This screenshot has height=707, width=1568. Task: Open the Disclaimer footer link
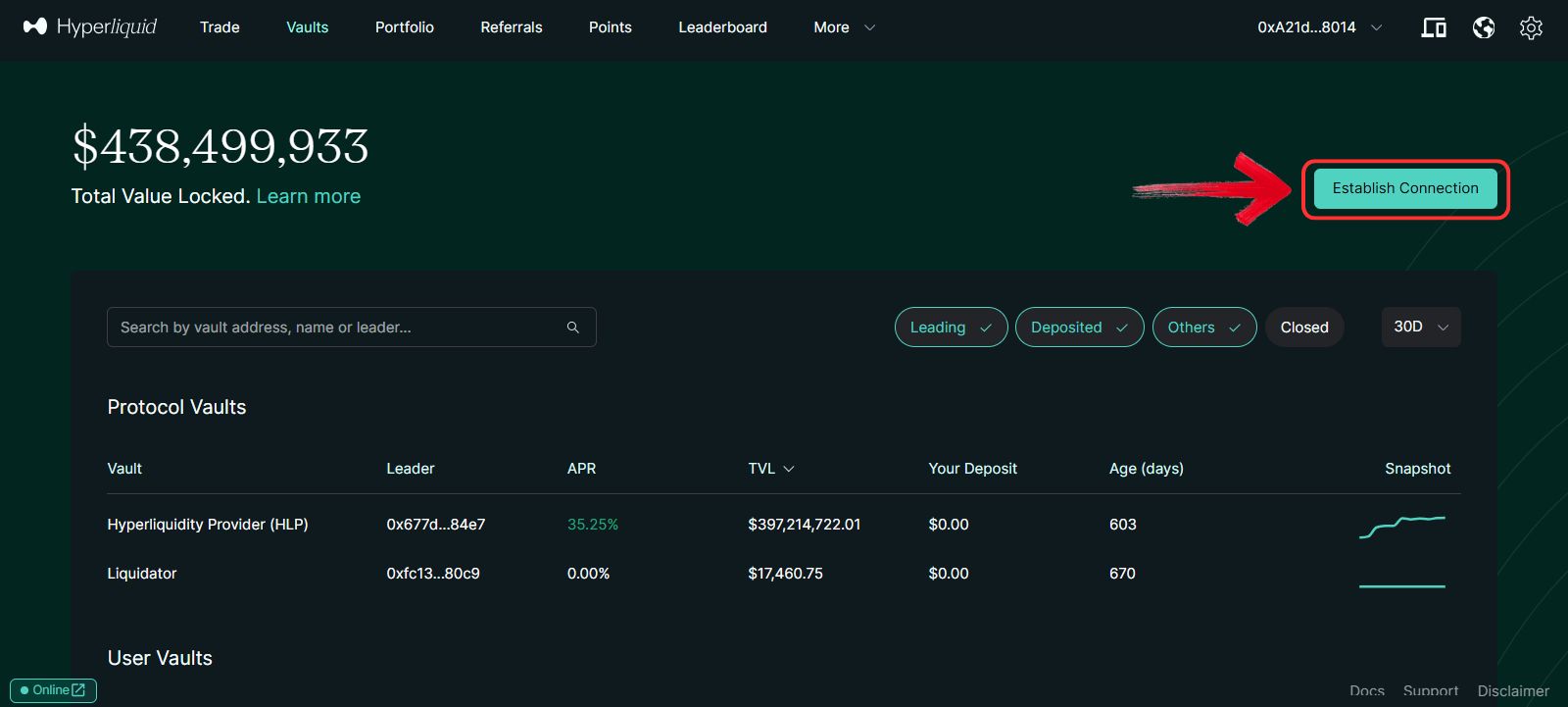click(1513, 691)
